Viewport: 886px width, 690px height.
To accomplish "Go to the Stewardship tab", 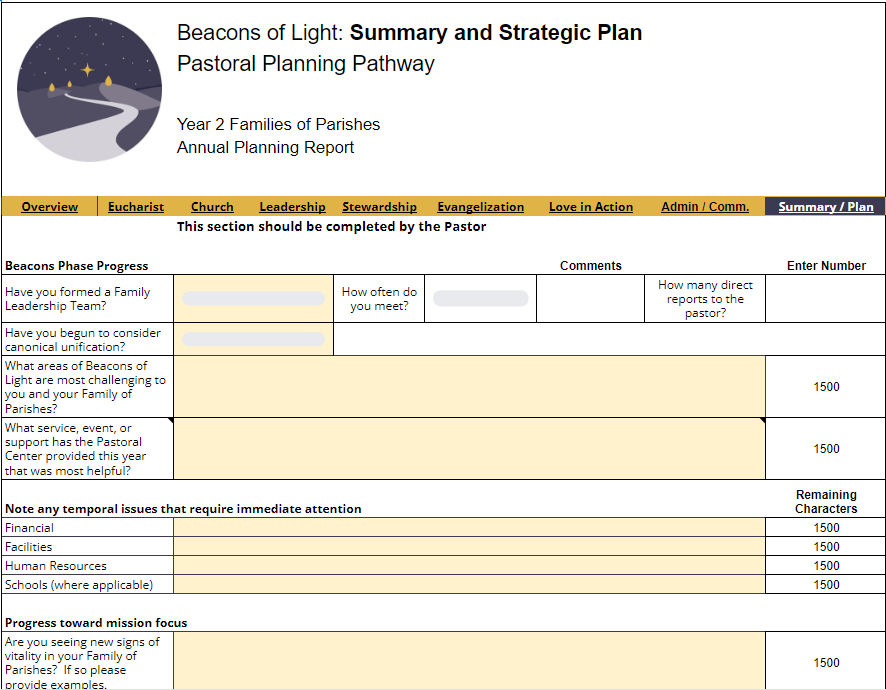I will [379, 207].
